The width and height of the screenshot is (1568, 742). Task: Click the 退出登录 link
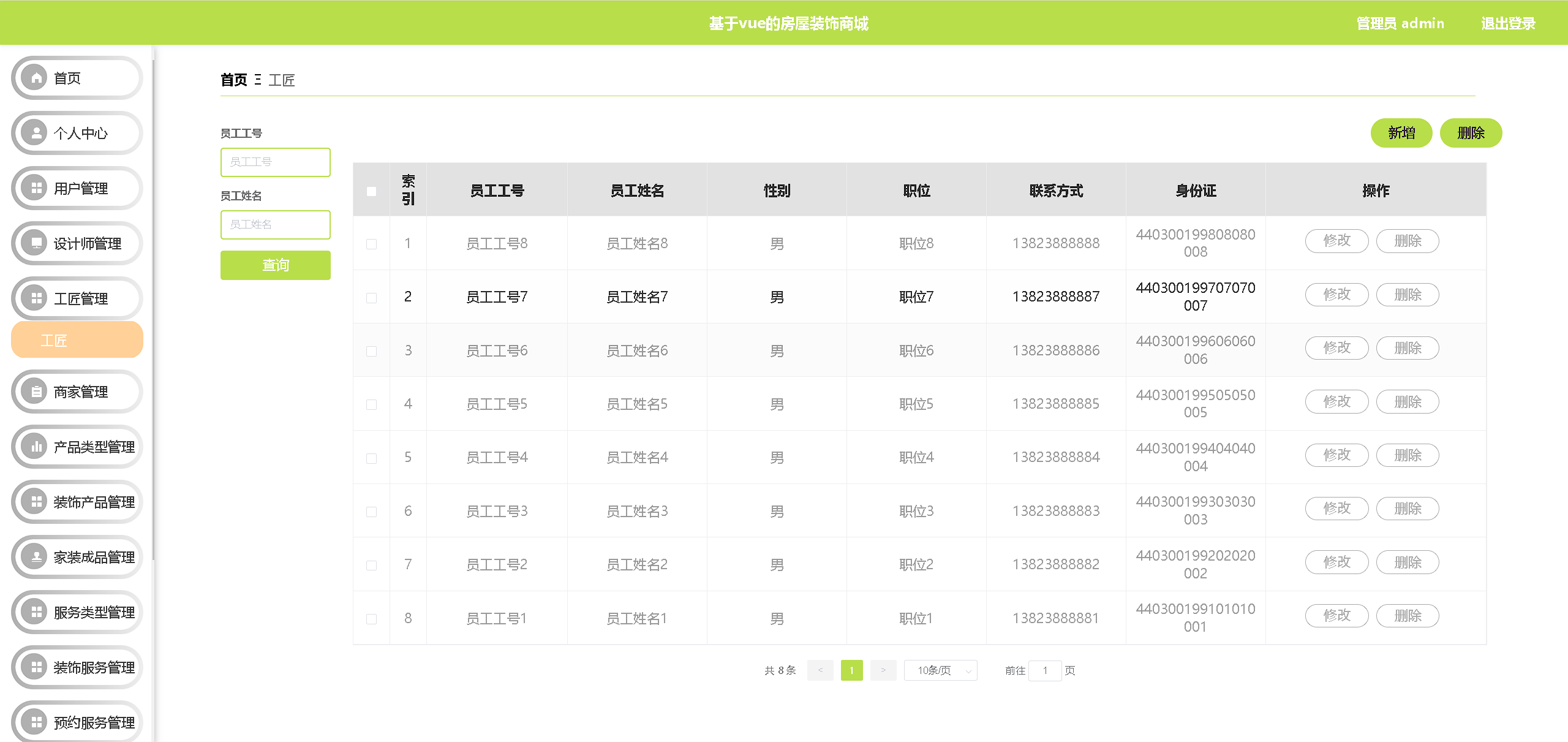1508,23
